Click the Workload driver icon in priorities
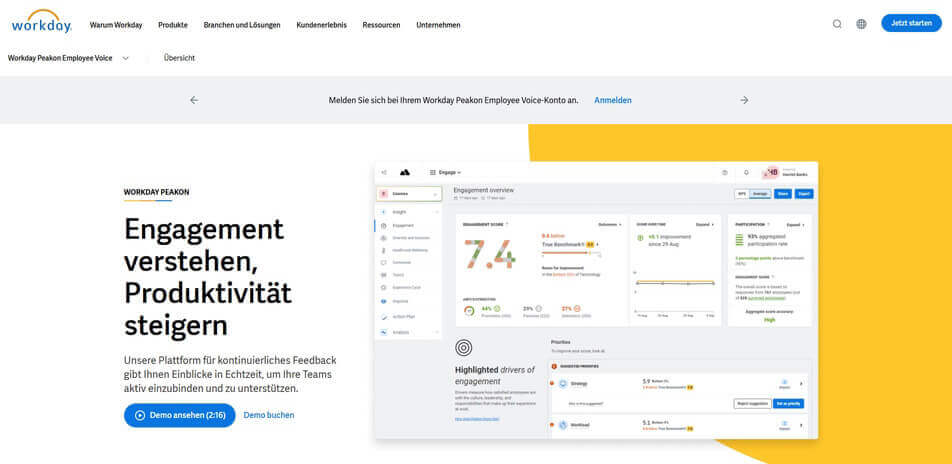This screenshot has width=952, height=464. [562, 425]
